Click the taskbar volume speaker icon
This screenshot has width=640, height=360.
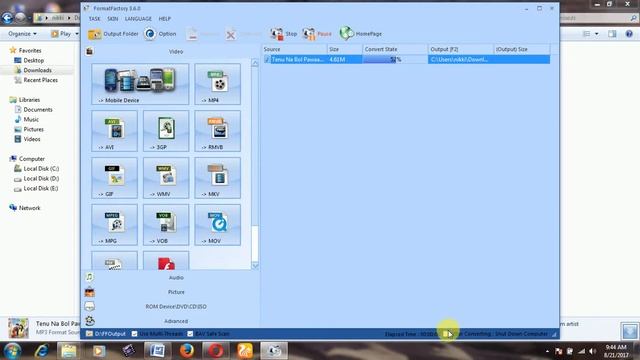pyautogui.click(x=592, y=351)
